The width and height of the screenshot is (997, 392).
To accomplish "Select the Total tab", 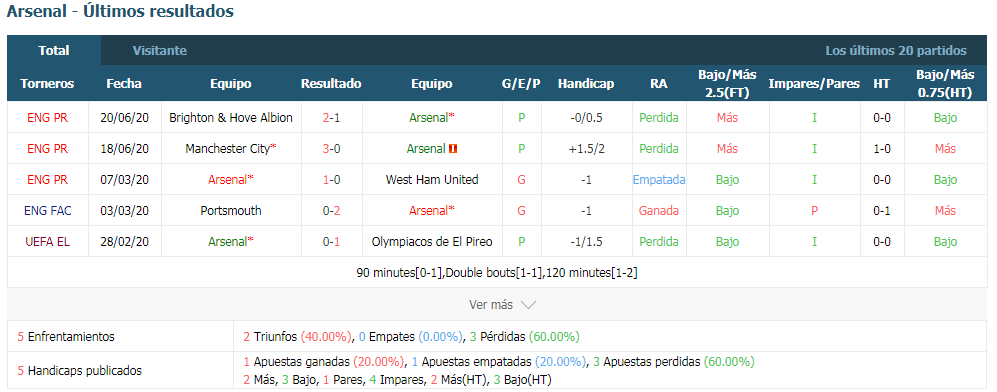I will click(54, 51).
